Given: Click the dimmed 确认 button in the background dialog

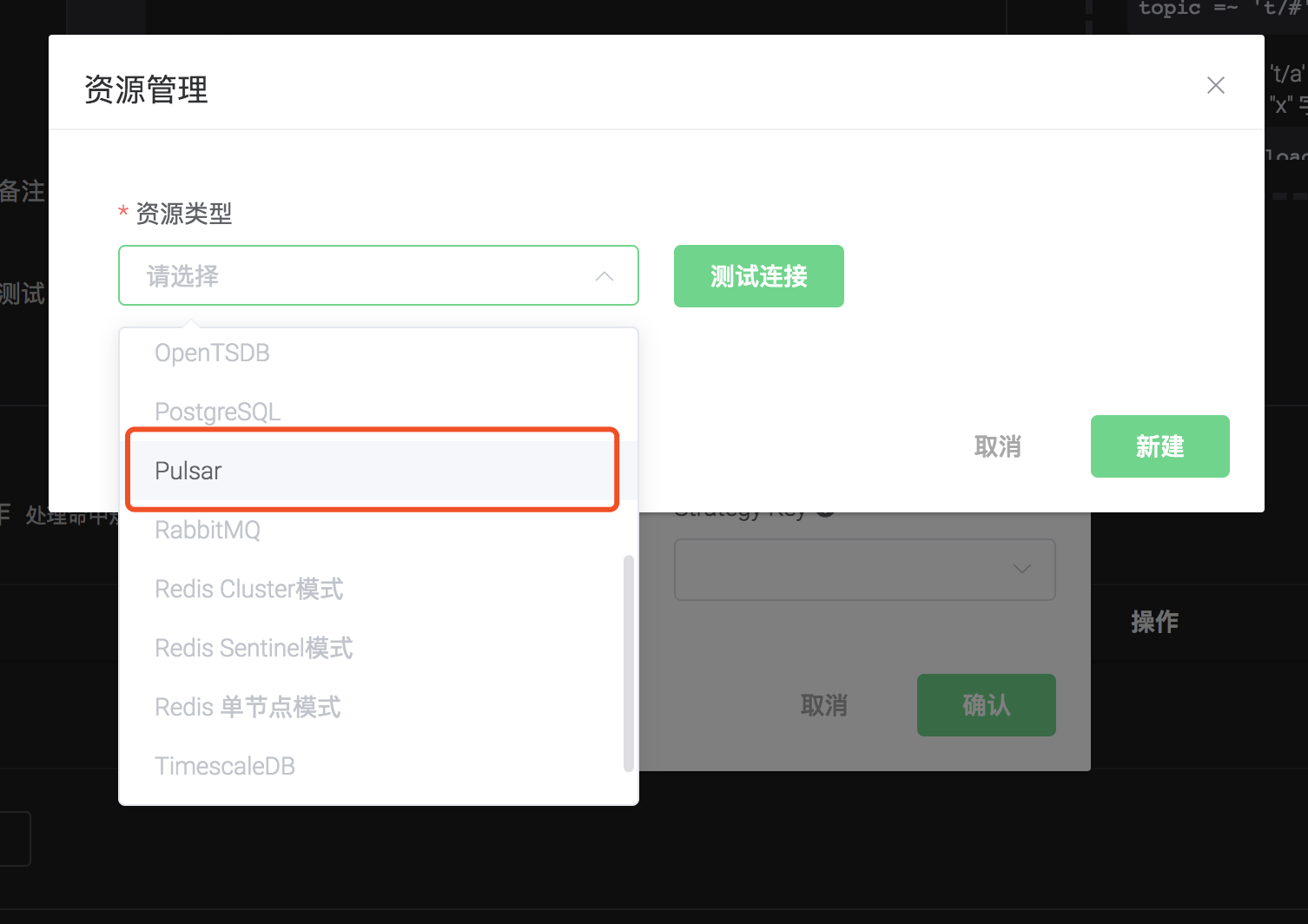Looking at the screenshot, I should pyautogui.click(x=986, y=705).
